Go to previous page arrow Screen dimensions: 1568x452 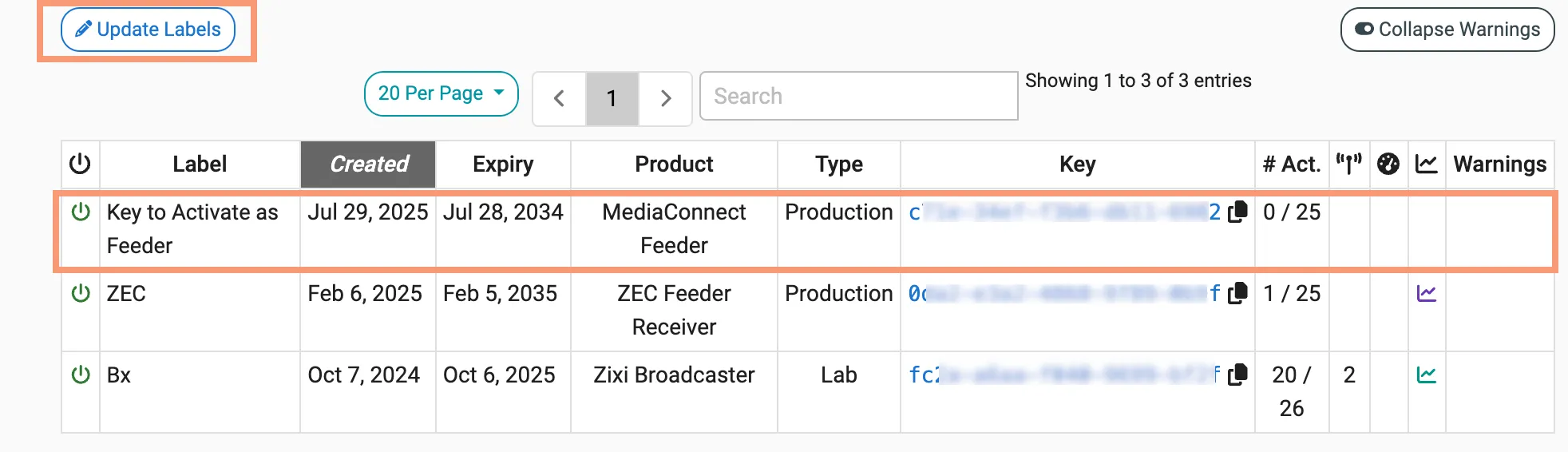click(559, 98)
